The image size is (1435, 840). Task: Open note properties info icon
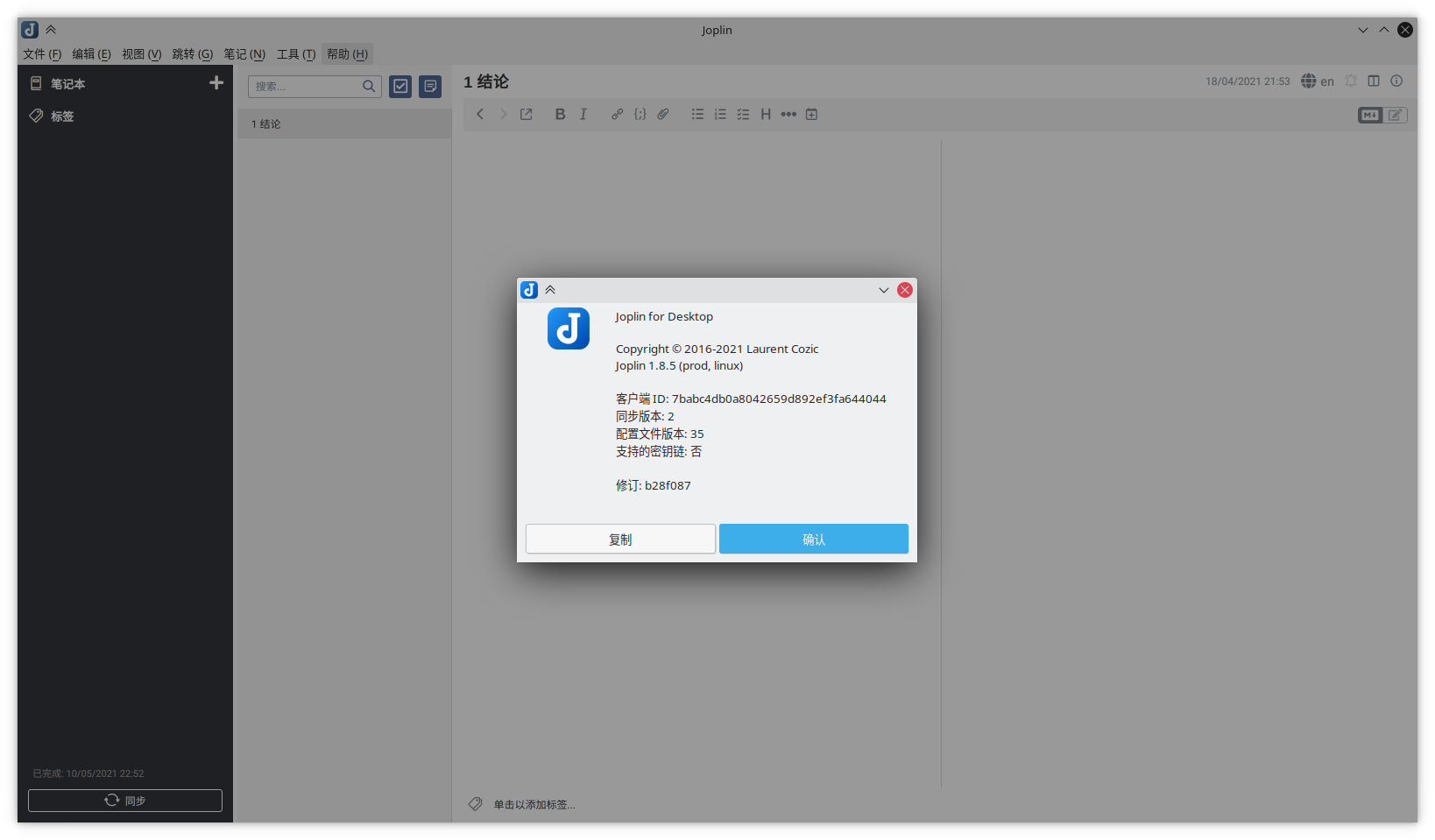1396,81
